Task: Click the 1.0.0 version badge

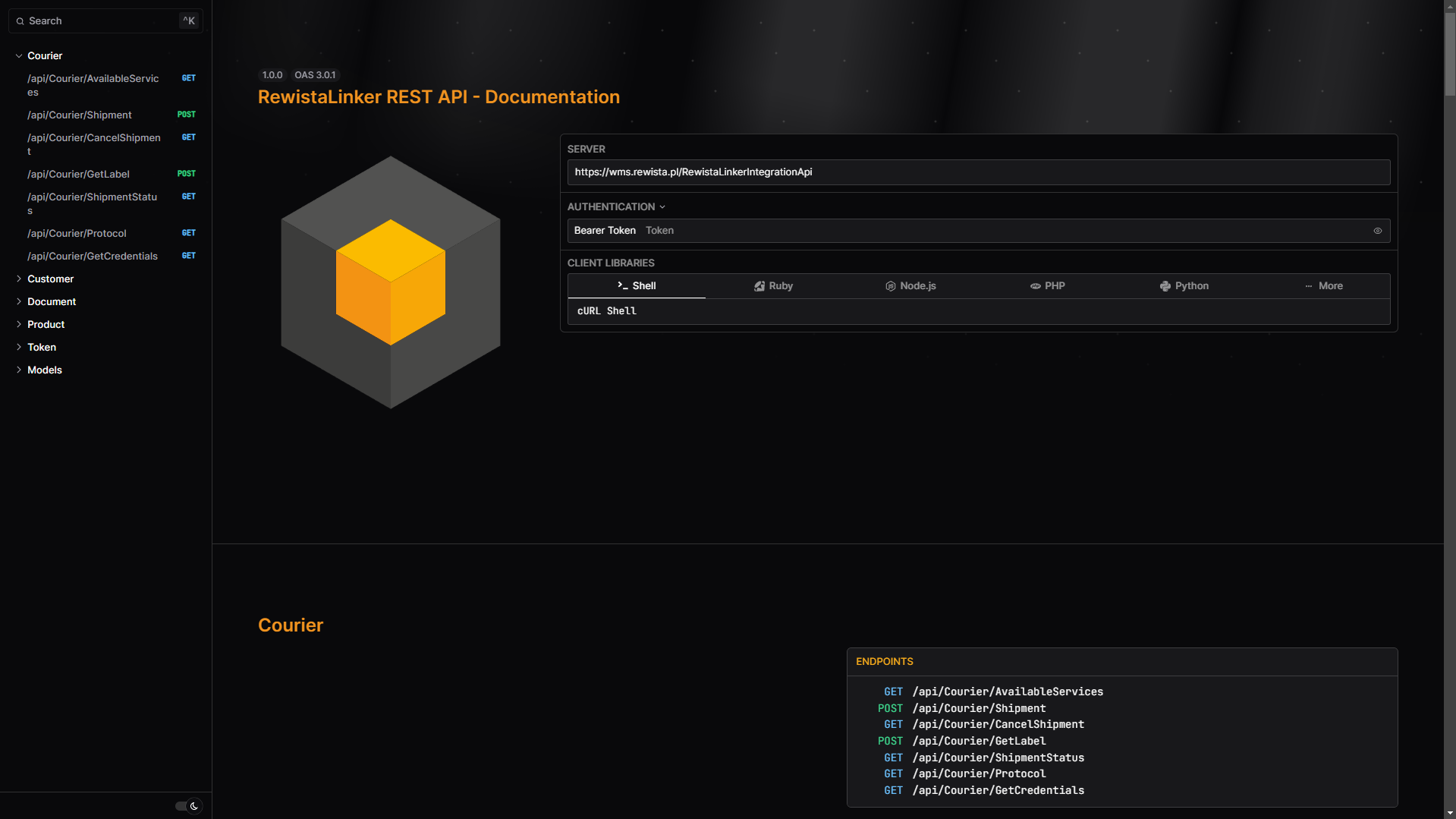Action: tap(272, 75)
